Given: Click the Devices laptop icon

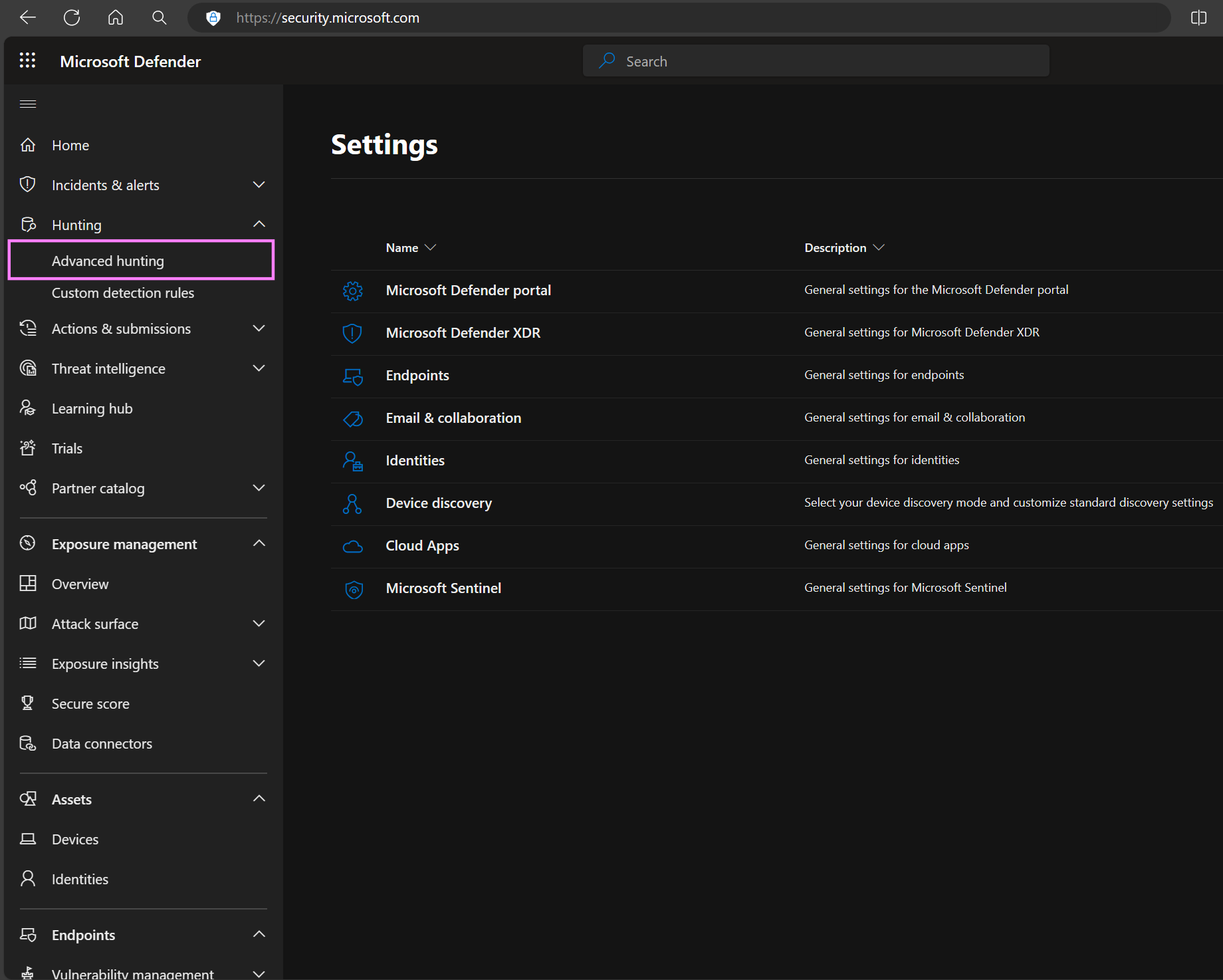Looking at the screenshot, I should (x=28, y=839).
